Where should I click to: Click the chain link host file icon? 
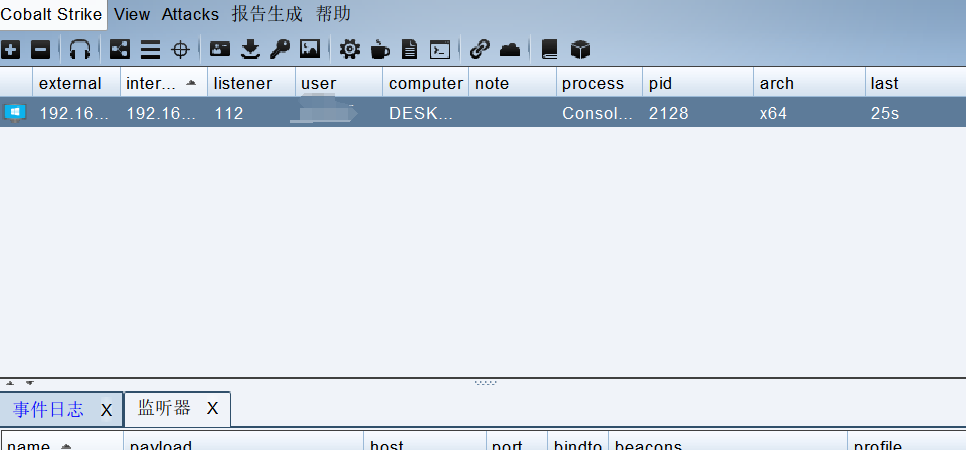point(480,49)
